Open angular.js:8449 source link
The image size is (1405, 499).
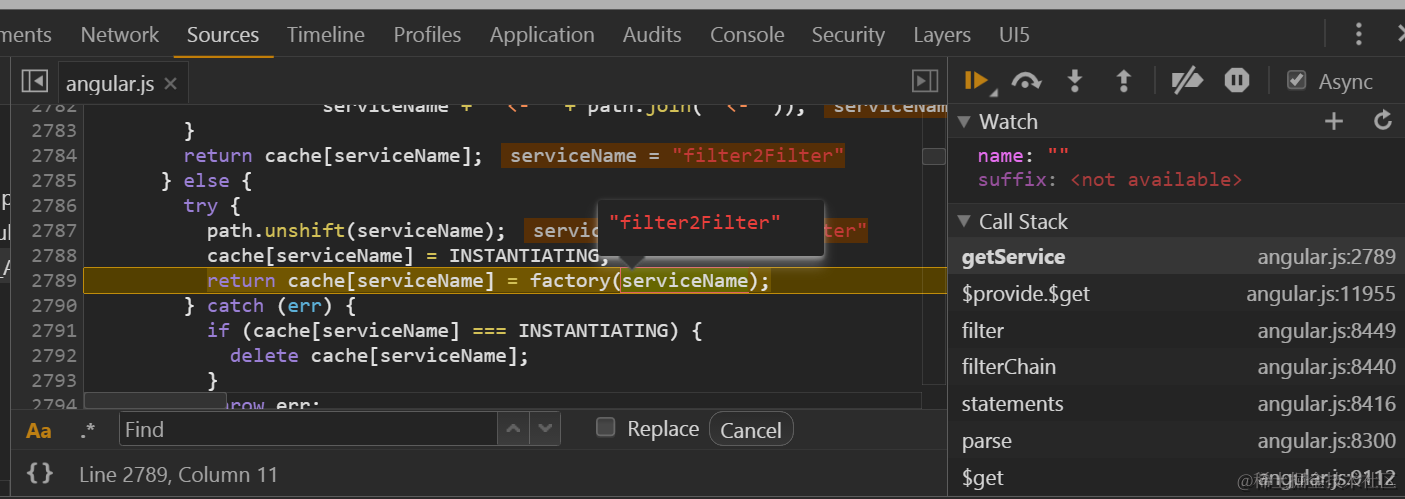pos(1326,331)
